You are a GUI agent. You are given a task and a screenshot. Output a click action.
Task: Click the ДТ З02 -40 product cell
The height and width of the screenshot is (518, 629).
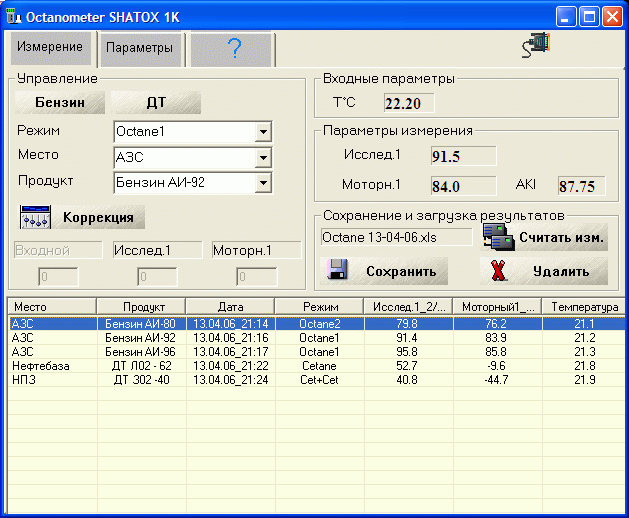(x=141, y=380)
